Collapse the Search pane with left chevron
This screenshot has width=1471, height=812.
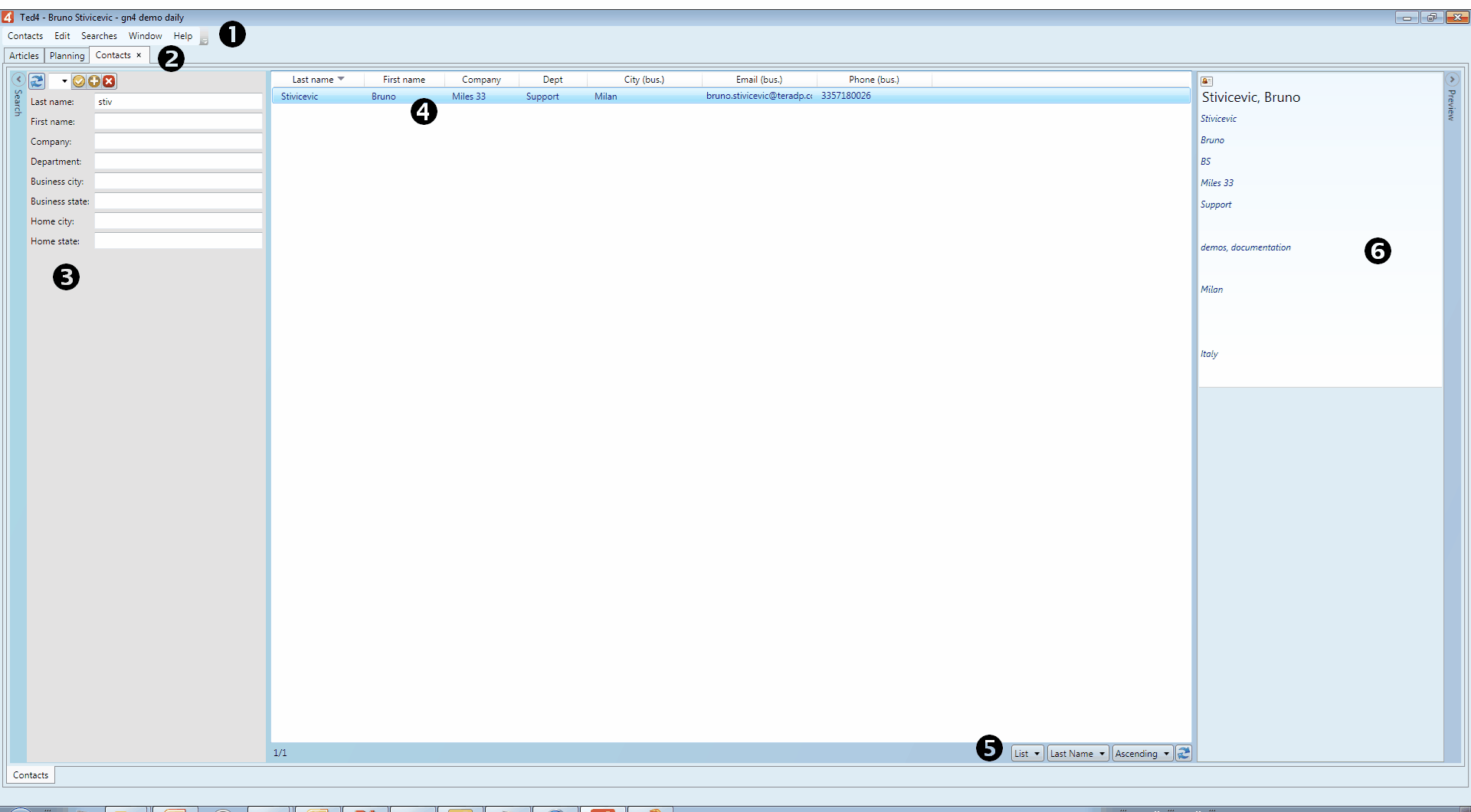pos(19,80)
